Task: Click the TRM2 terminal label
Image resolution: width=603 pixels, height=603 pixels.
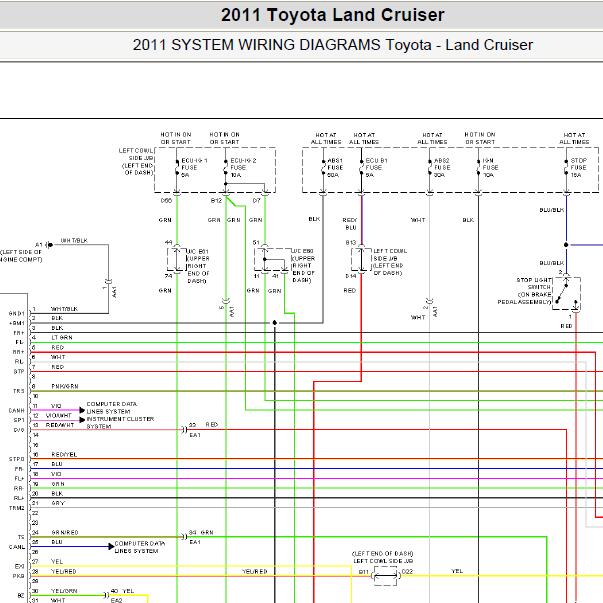Action: click(x=17, y=508)
